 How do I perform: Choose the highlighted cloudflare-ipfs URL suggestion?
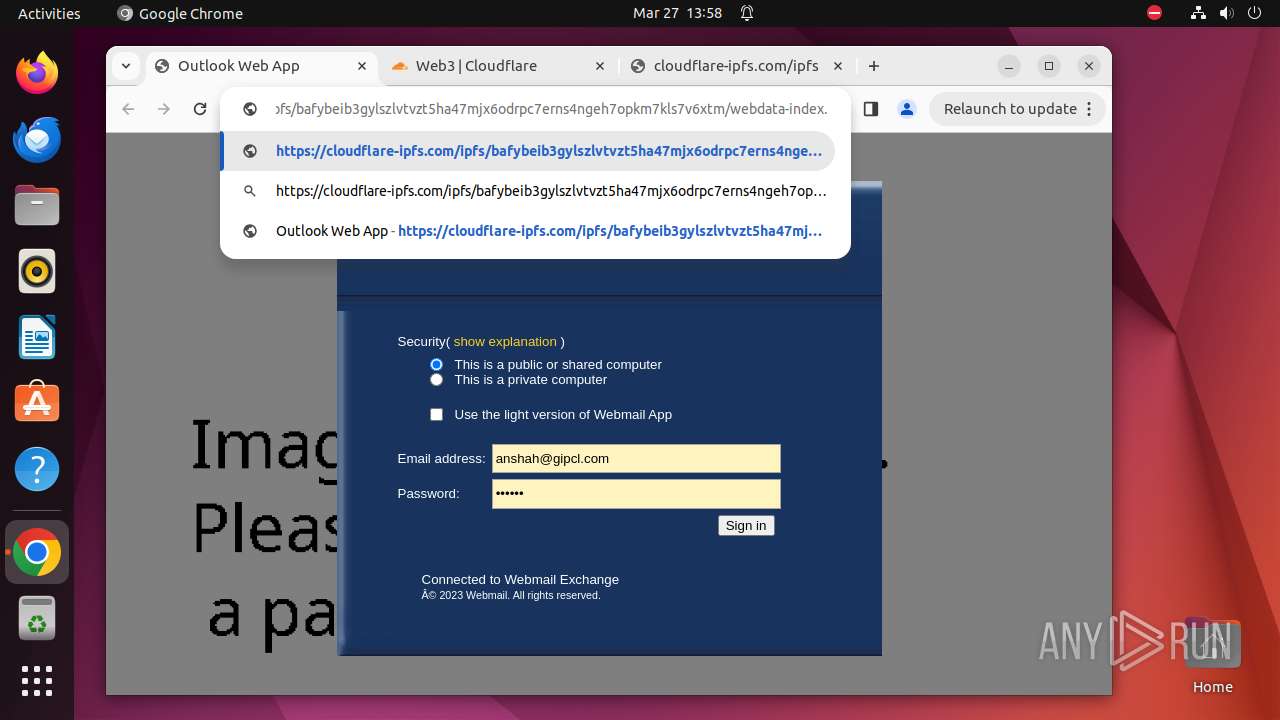tap(528, 151)
